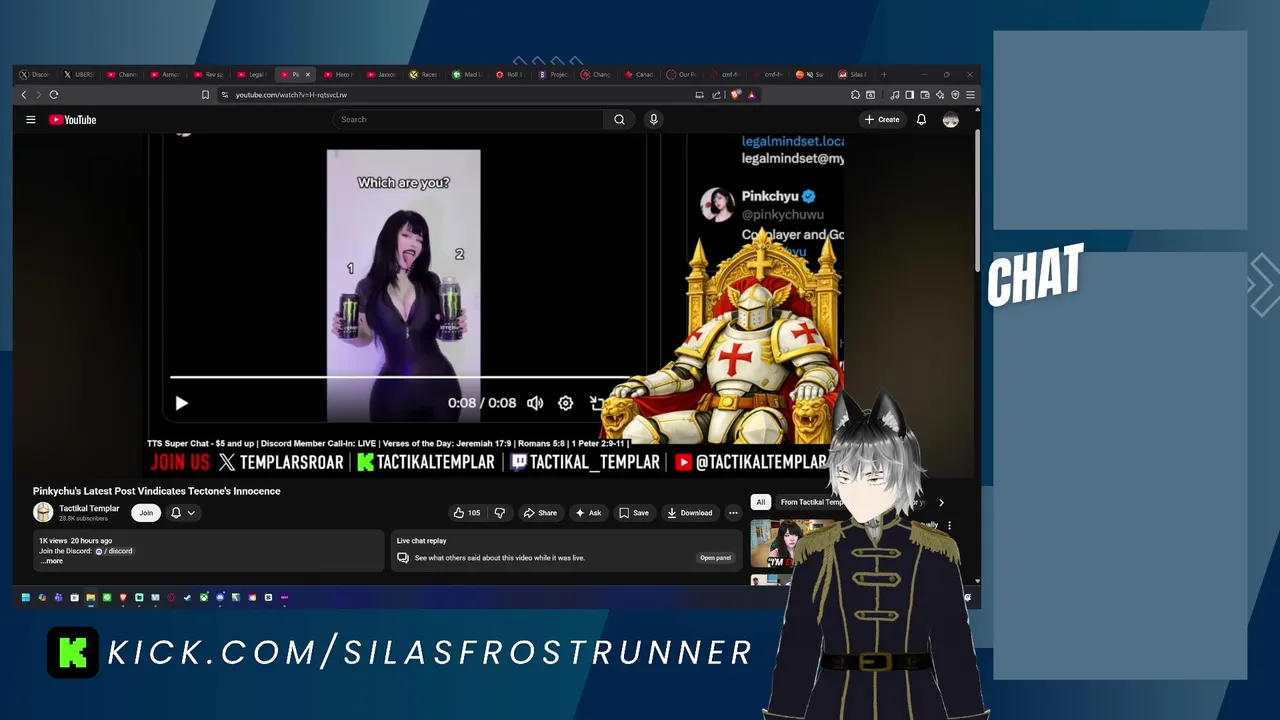Play the embedded clip with play button
Image resolution: width=1280 pixels, height=720 pixels.
(181, 403)
